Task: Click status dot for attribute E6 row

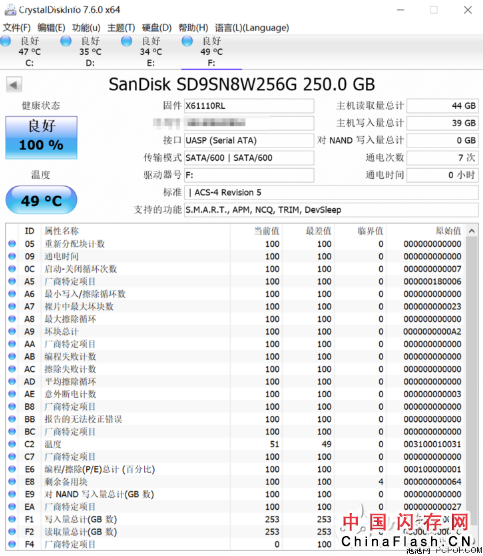Action: (x=12, y=469)
